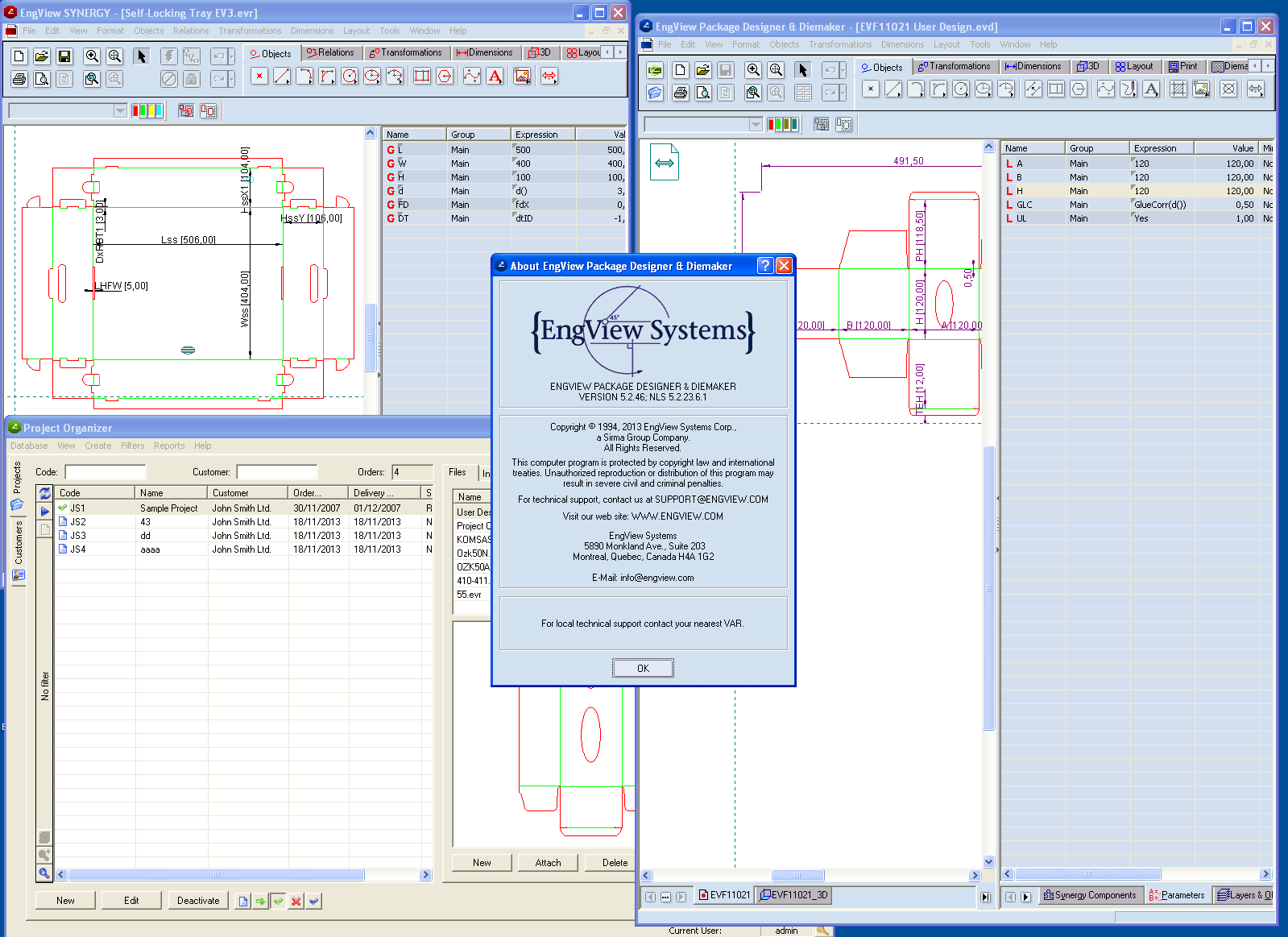This screenshot has height=937, width=1288.
Task: Click the Code filter input field
Action: [105, 472]
